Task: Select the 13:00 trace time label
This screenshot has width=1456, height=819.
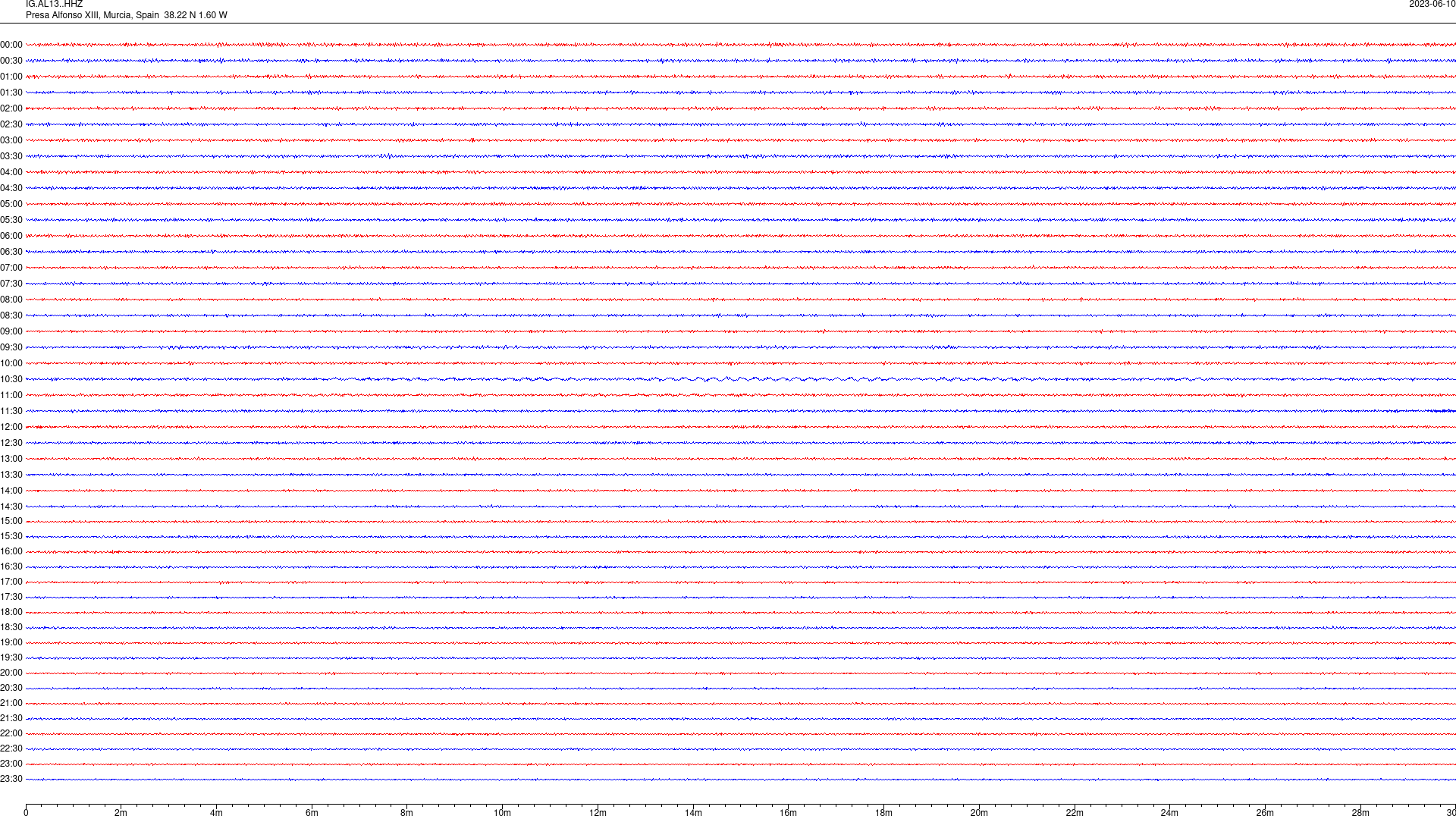Action: coord(11,459)
